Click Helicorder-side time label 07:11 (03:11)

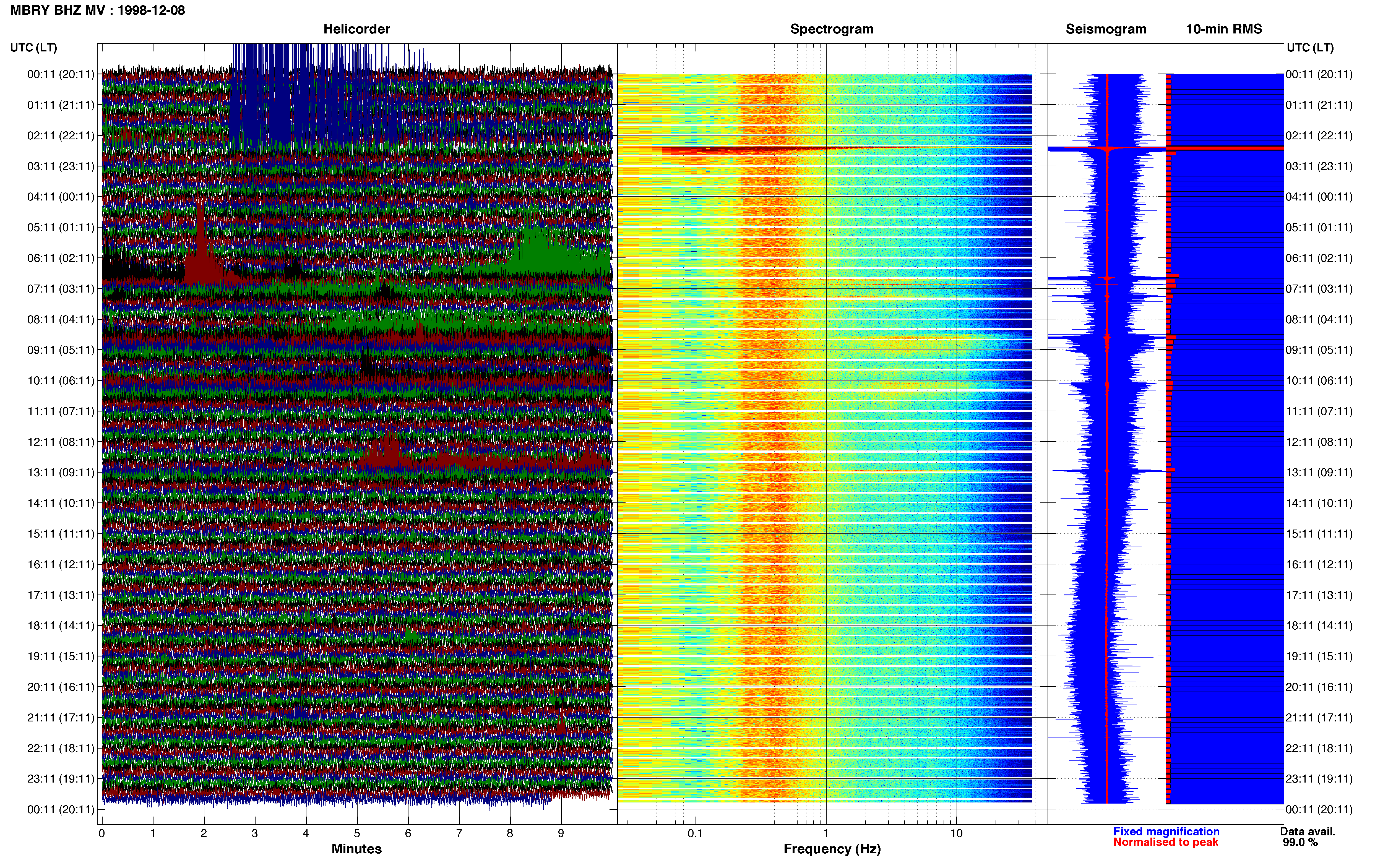61,289
